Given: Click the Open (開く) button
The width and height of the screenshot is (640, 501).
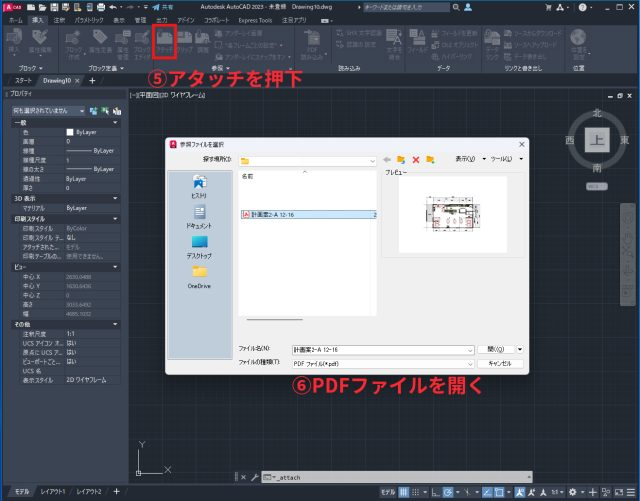Looking at the screenshot, I should 491,350.
